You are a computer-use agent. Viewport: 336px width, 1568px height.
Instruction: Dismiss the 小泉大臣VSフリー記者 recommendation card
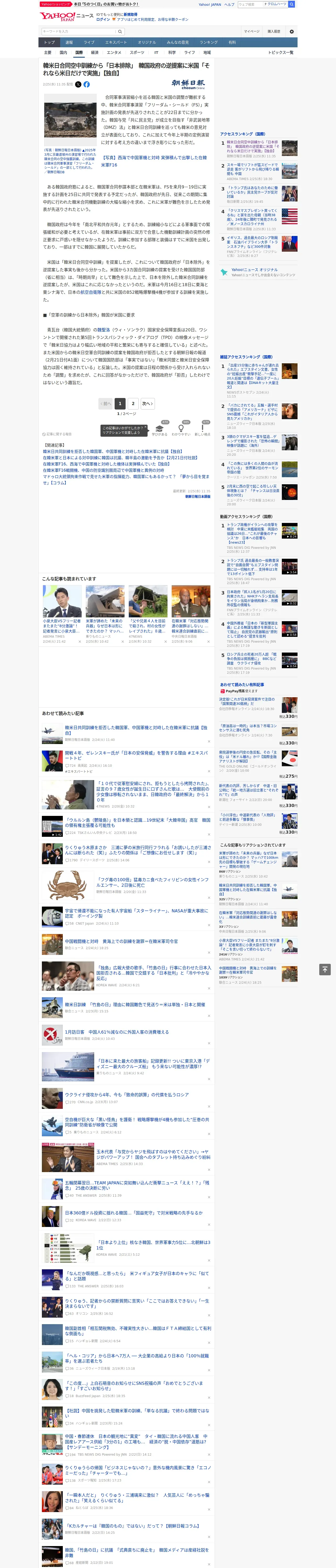[79, 642]
